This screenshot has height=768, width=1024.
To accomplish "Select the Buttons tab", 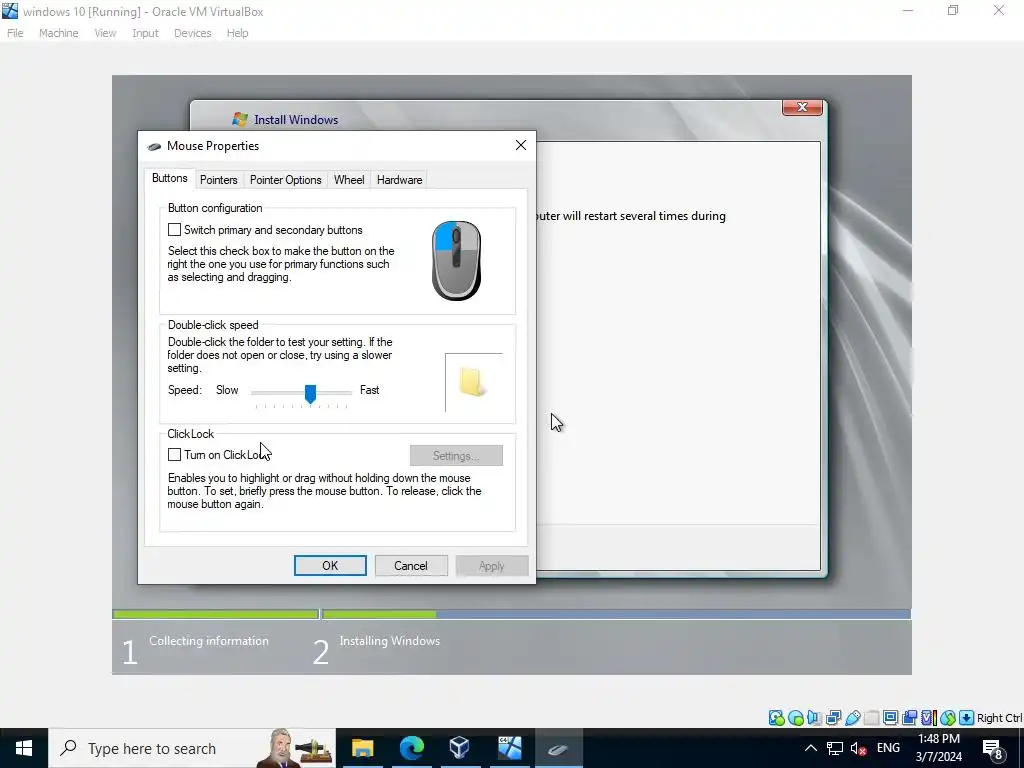I will tap(169, 178).
